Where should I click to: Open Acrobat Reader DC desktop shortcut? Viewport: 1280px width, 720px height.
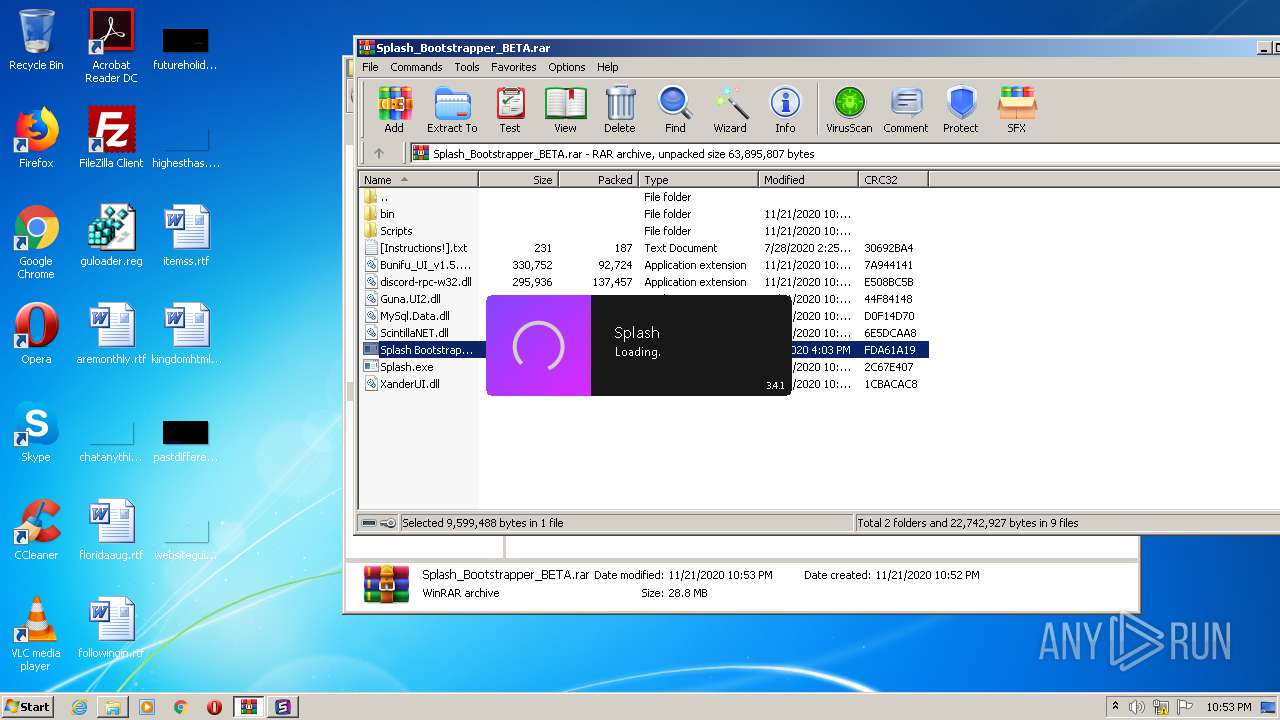tap(111, 46)
